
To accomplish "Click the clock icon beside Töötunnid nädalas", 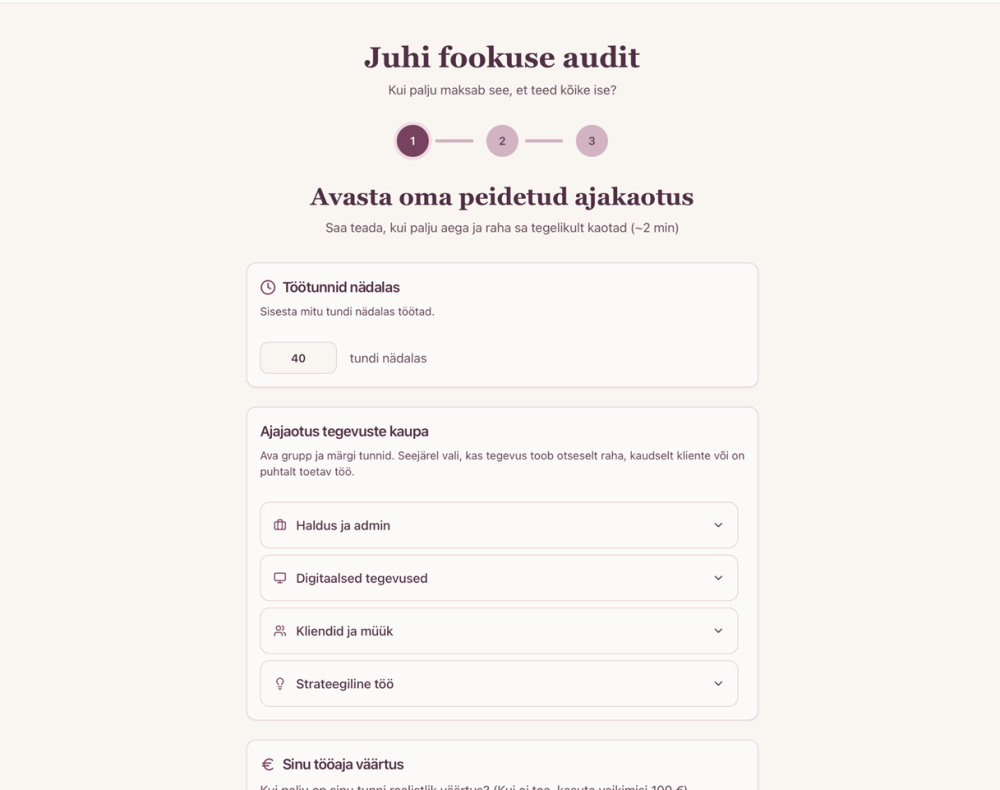I will tap(268, 288).
